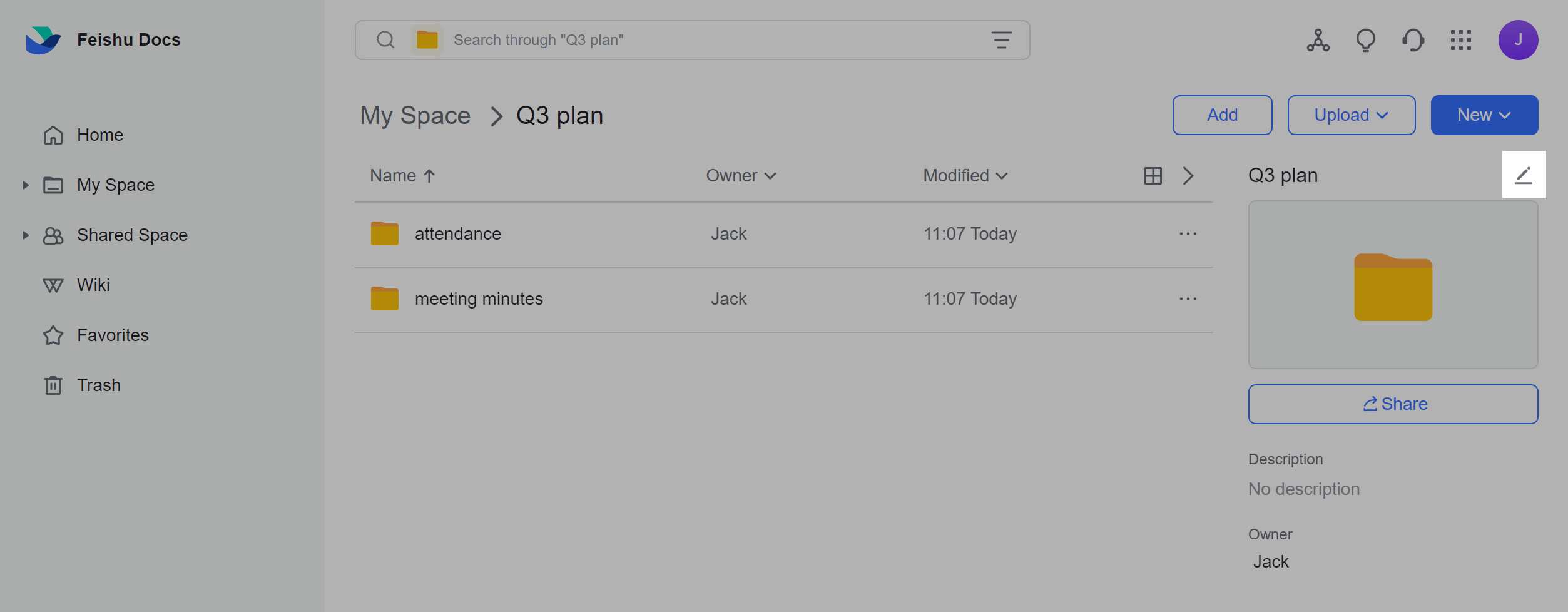
Task: Click the Add button
Action: point(1222,115)
